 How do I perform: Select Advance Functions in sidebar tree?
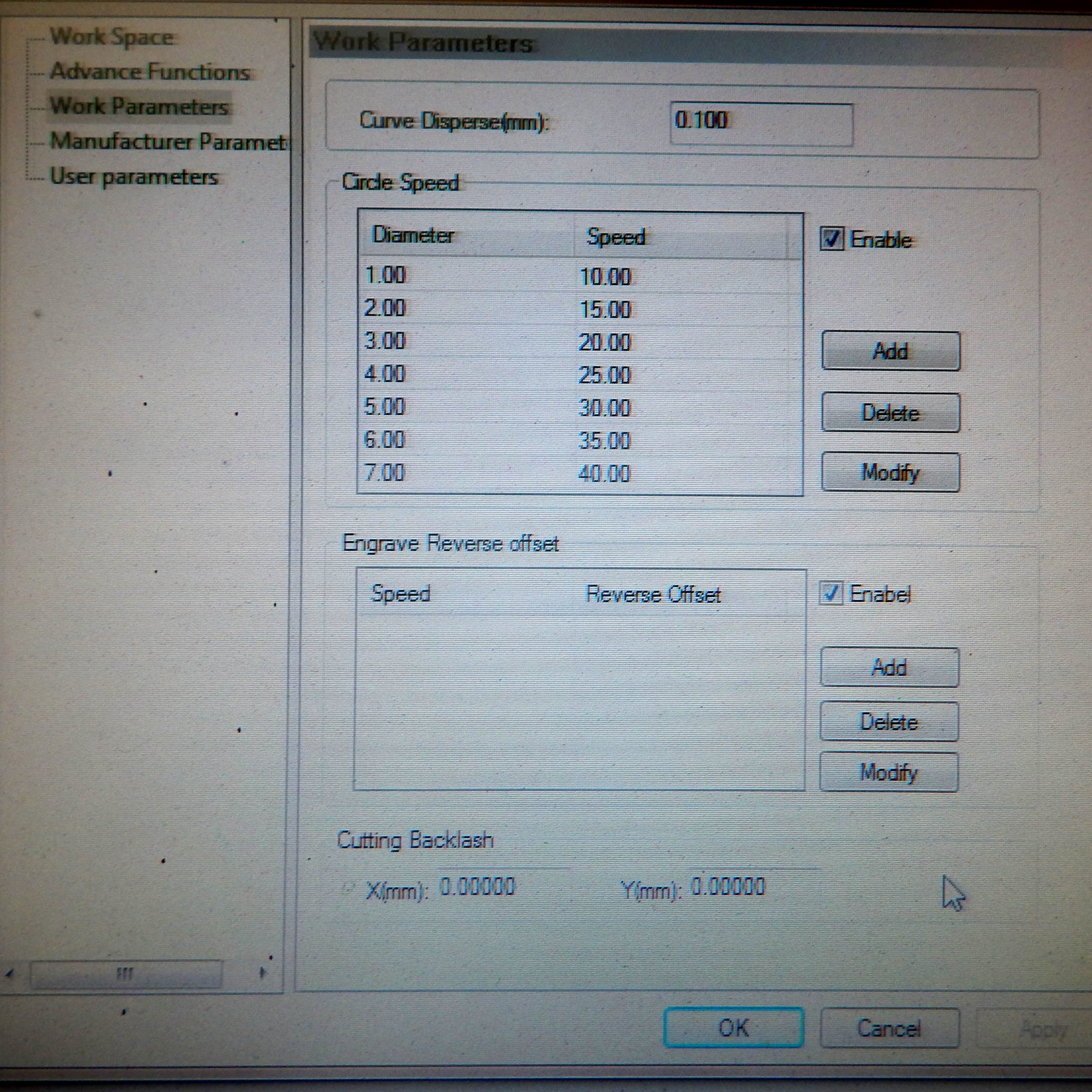coord(150,72)
